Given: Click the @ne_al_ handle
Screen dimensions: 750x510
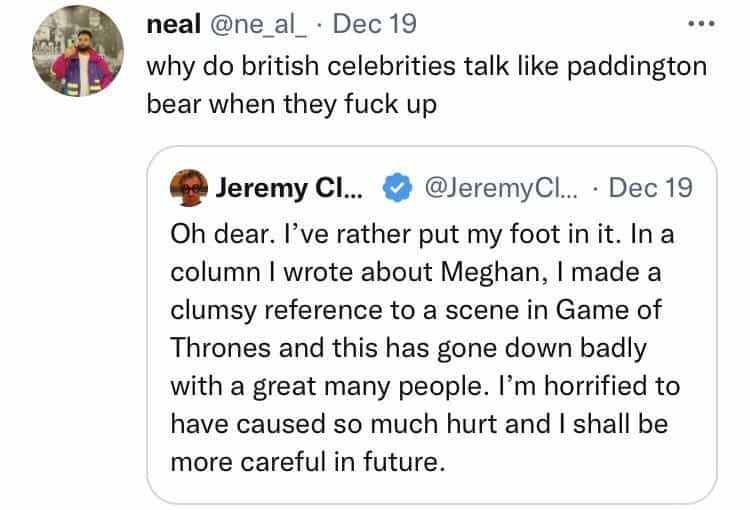Looking at the screenshot, I should 253,24.
